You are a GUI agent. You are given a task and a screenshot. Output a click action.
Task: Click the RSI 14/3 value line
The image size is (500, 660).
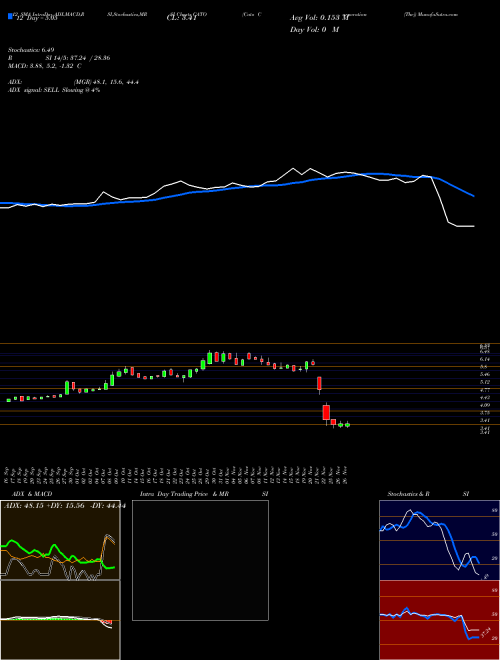tap(59, 58)
